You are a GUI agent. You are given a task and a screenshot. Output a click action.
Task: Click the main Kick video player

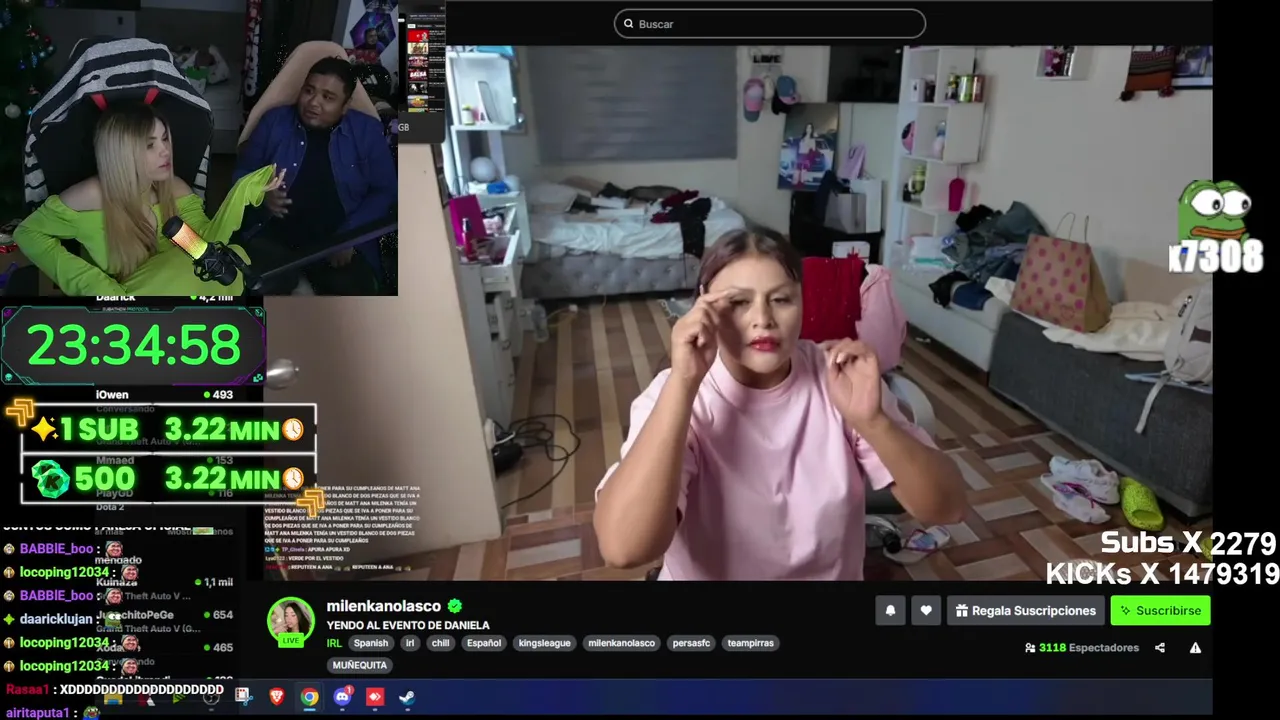coord(738,312)
